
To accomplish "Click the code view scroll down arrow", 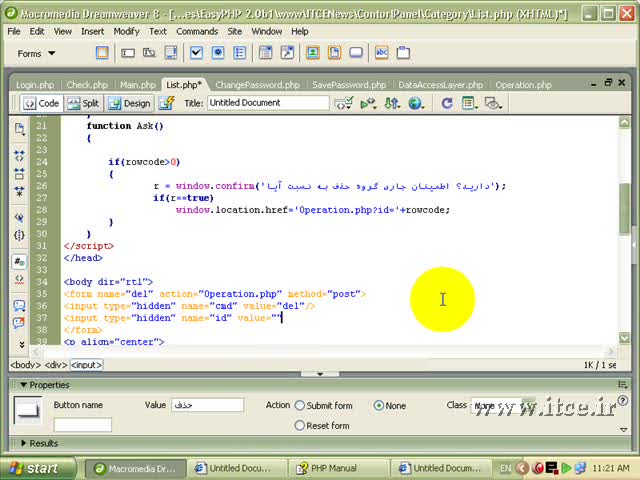I will click(624, 338).
